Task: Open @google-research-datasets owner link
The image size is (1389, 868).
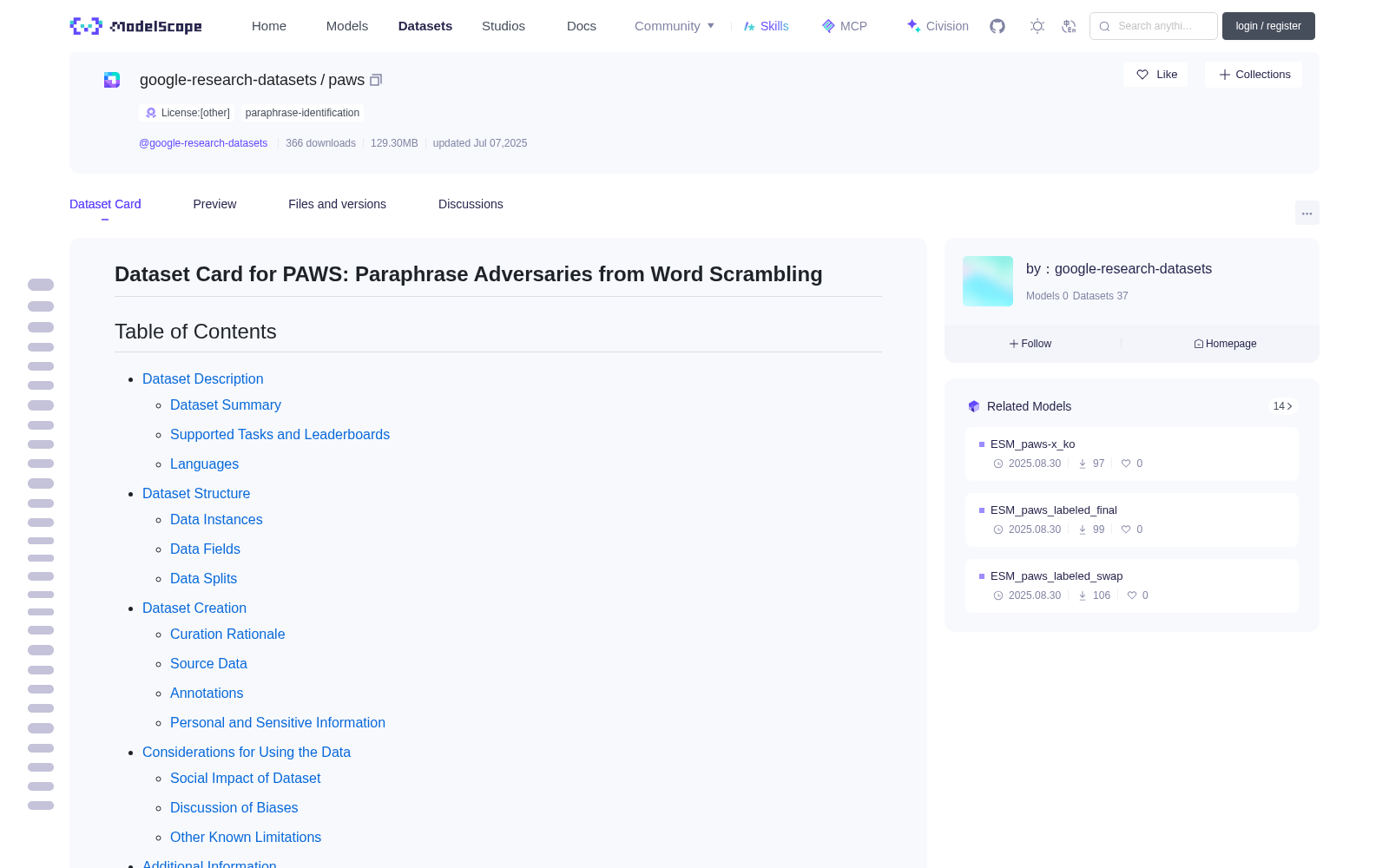Action: pyautogui.click(x=203, y=143)
